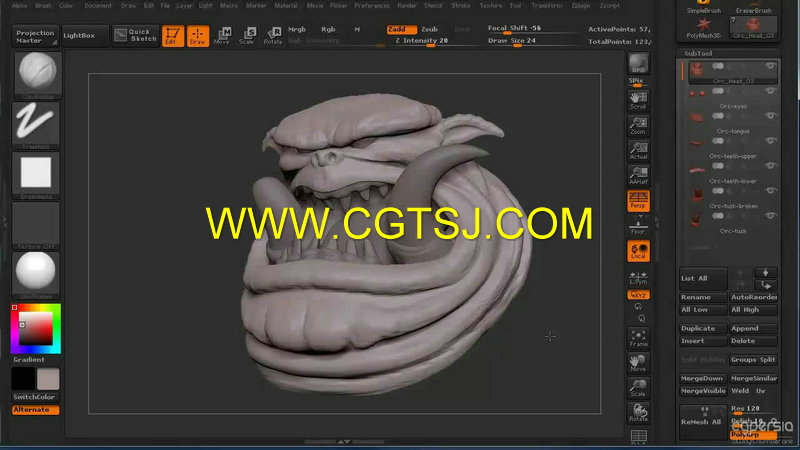Click the Scale view icon on right shelf

coord(638,388)
